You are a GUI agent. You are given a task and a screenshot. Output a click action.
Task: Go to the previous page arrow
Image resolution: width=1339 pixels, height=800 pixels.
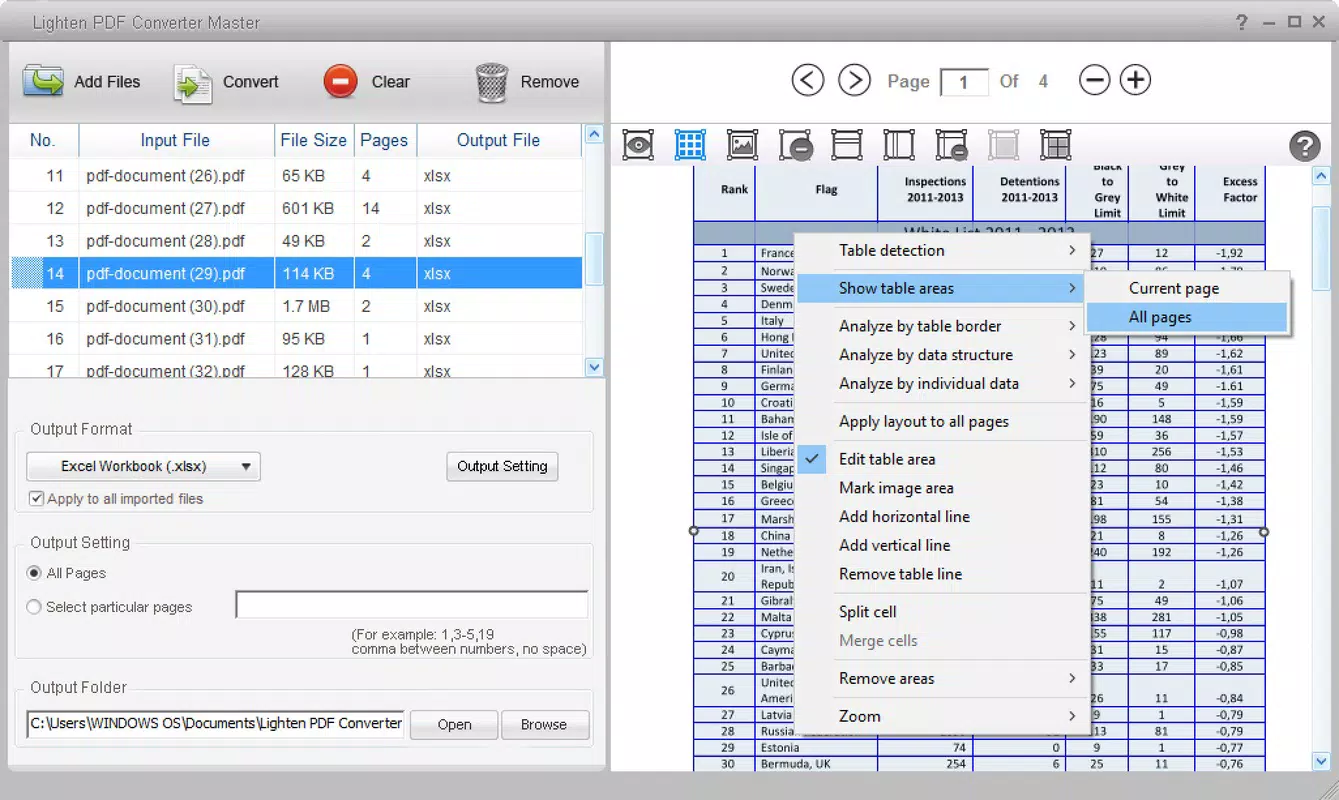(x=808, y=80)
